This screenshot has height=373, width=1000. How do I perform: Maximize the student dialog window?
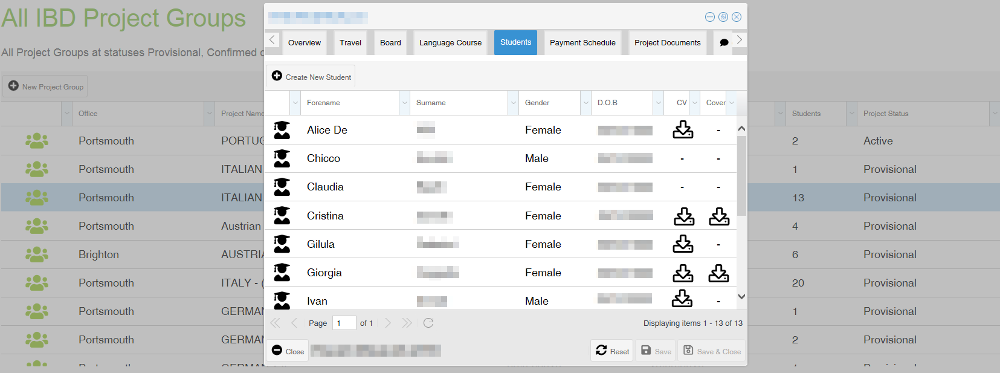click(x=723, y=17)
